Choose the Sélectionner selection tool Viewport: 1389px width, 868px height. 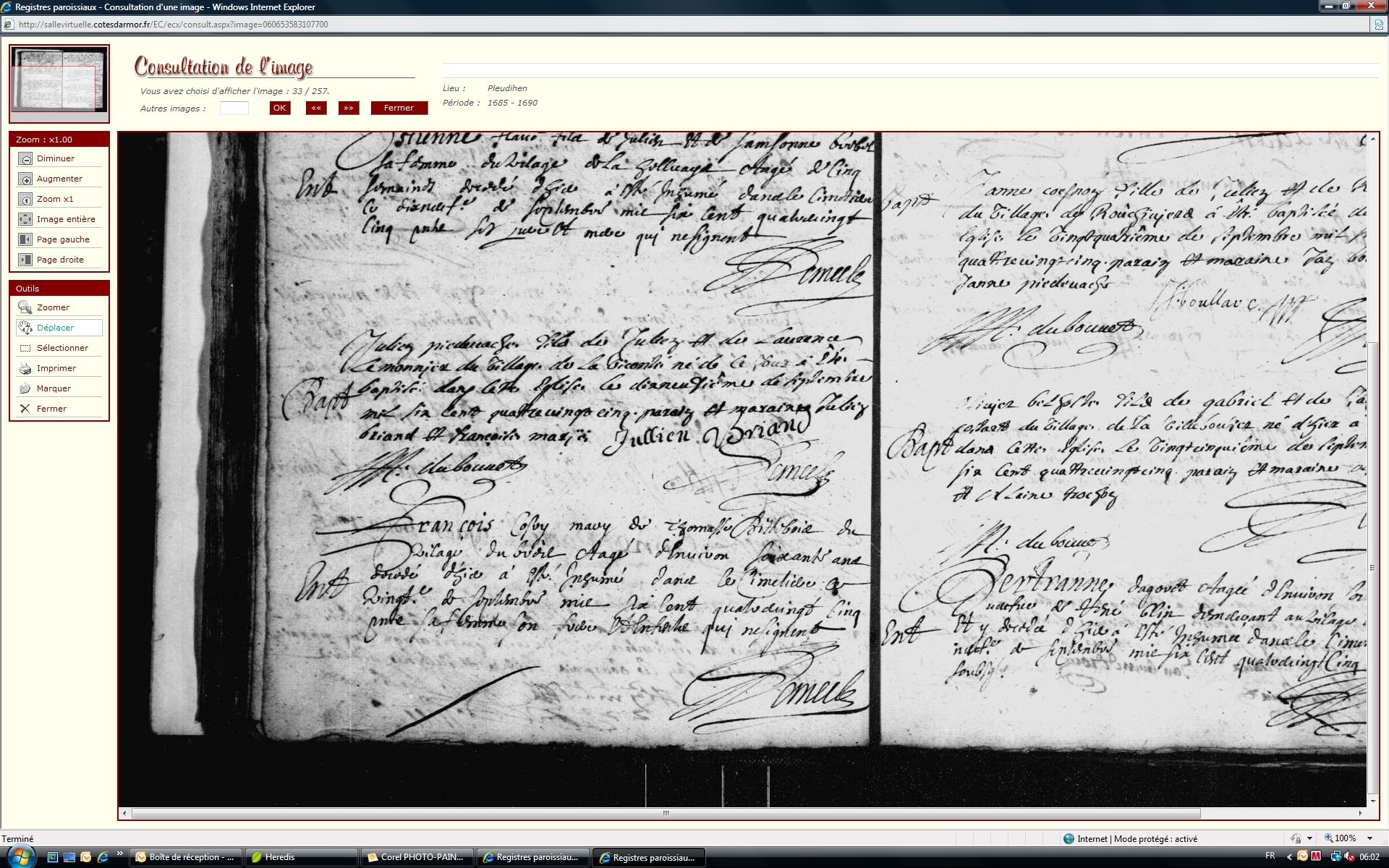[x=25, y=349]
